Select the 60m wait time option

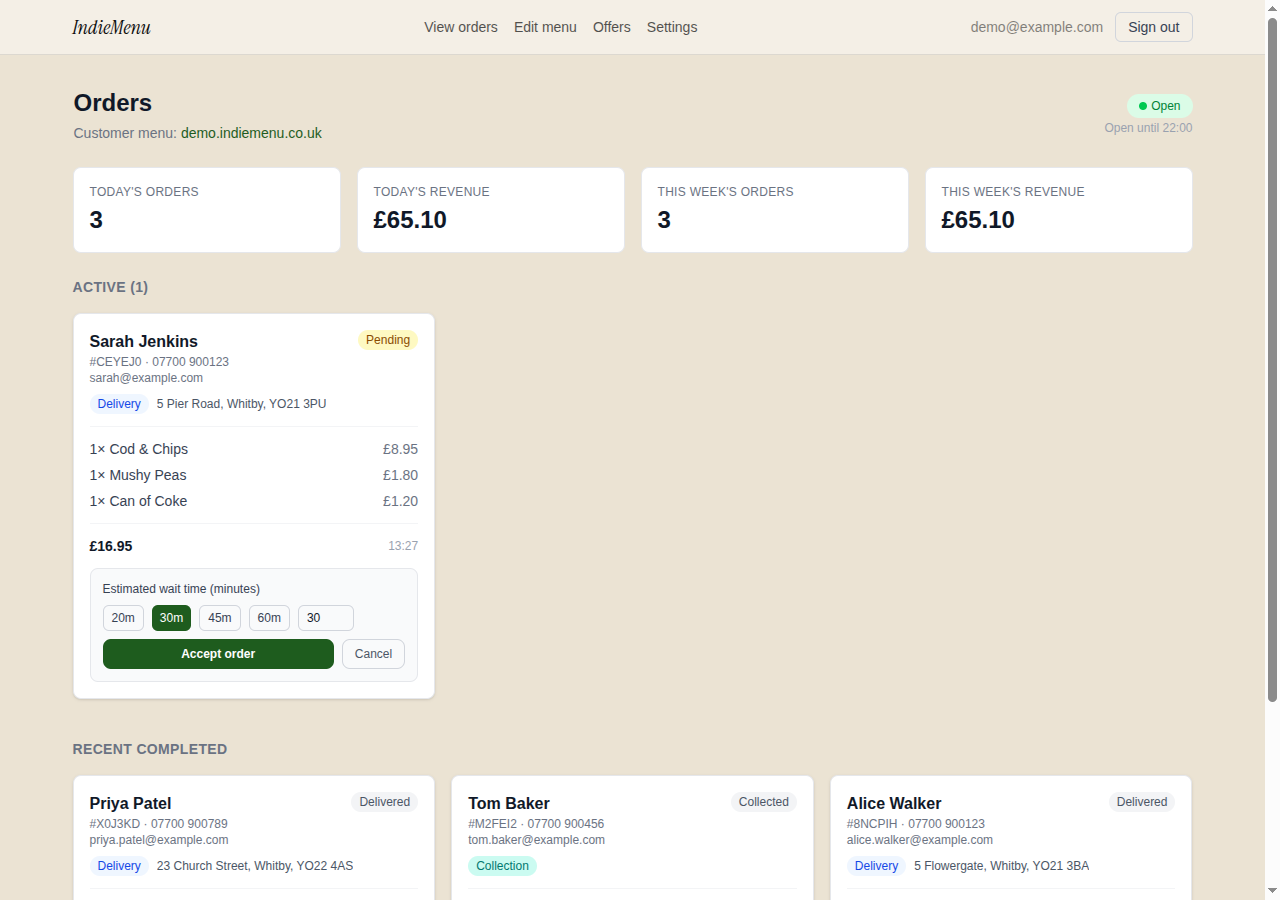pos(269,618)
